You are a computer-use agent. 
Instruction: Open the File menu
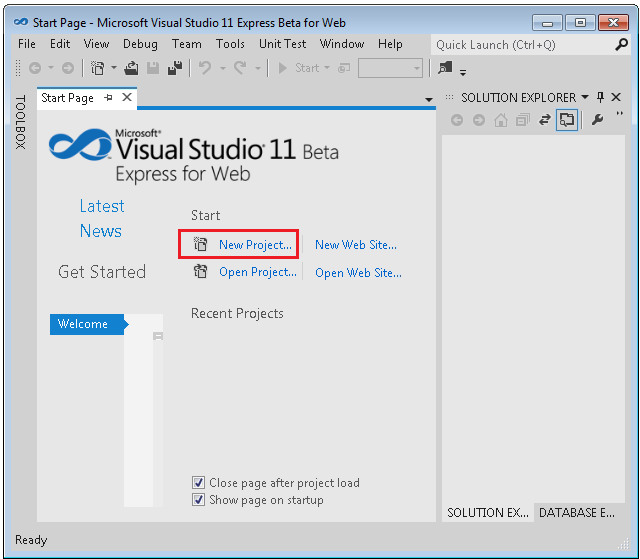(x=27, y=44)
